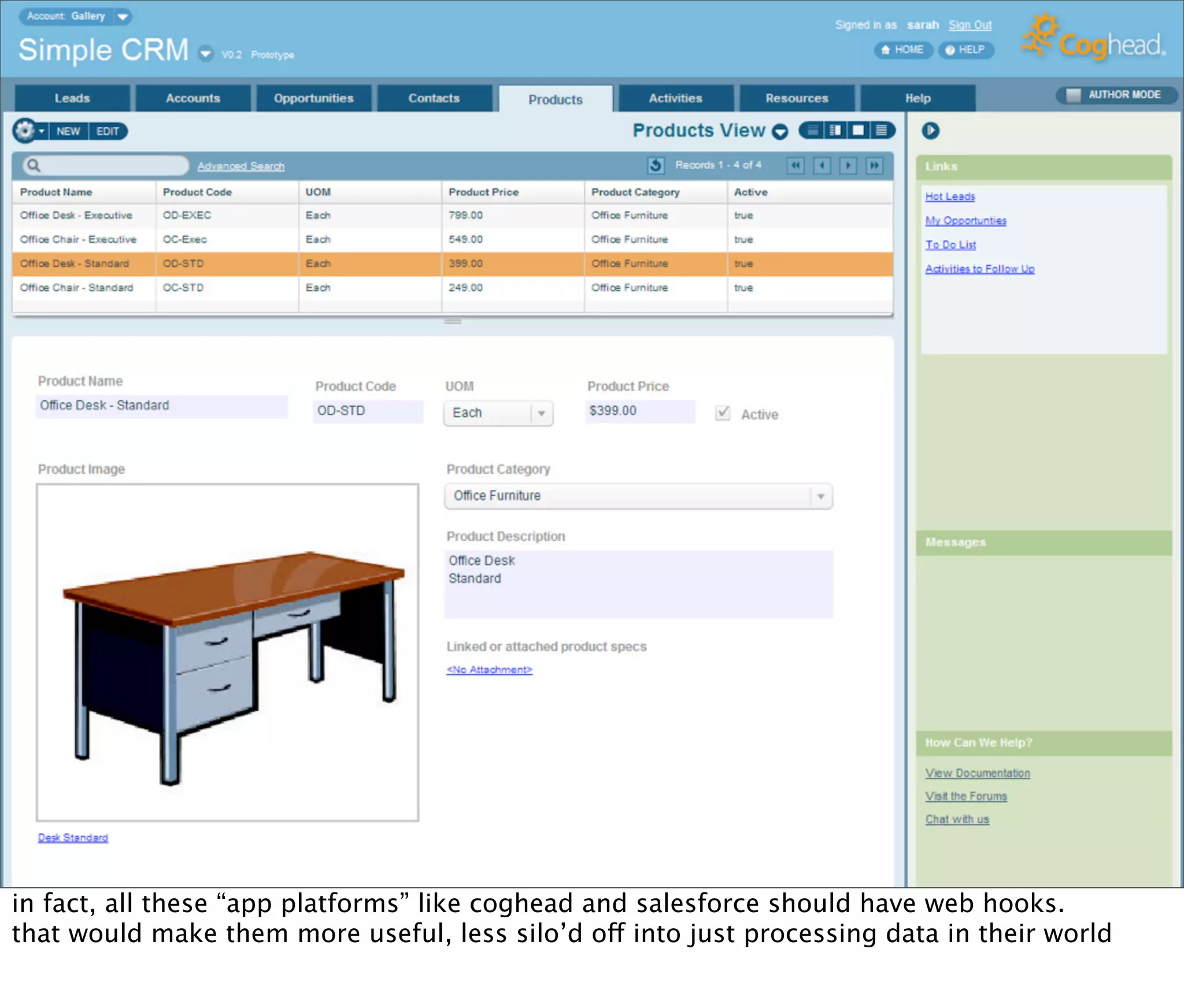Switch to split column view layout icon
The image size is (1184, 1008).
click(x=835, y=131)
